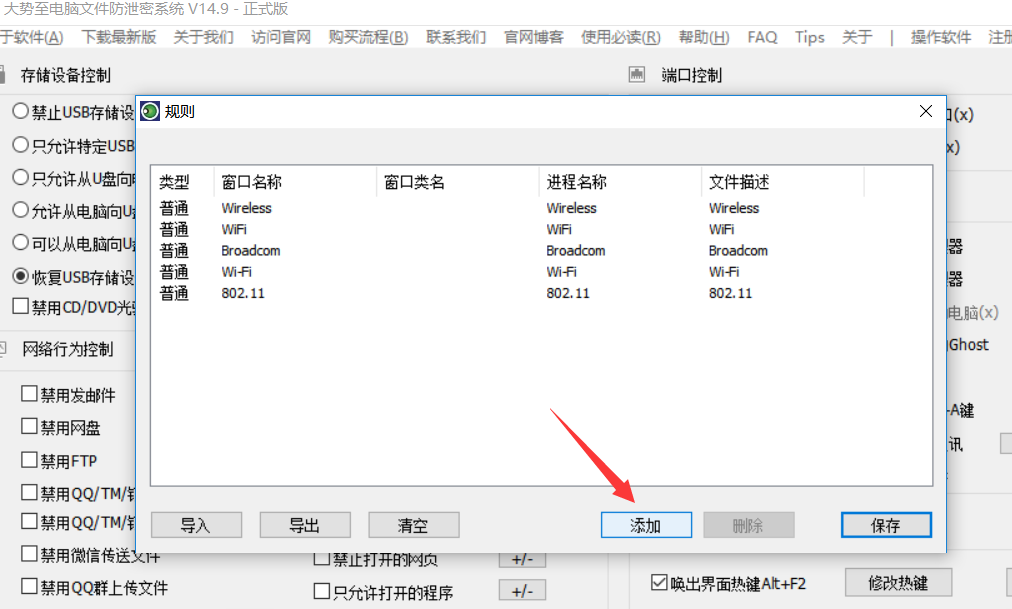Open the Tips menu item
The height and width of the screenshot is (609, 1012).
tap(810, 37)
